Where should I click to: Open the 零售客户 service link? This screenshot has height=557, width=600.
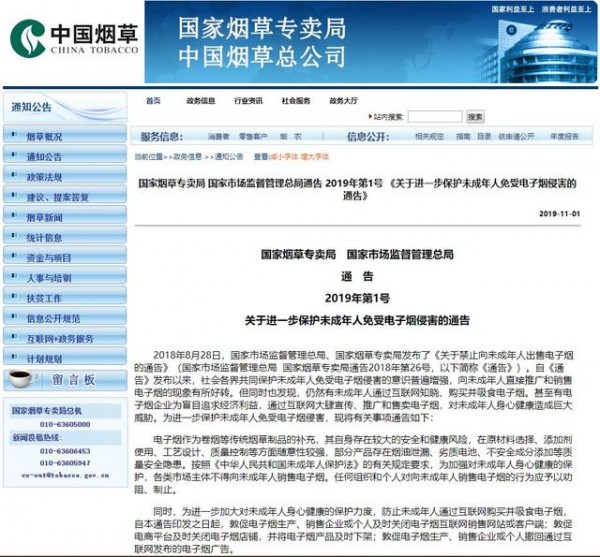click(253, 137)
